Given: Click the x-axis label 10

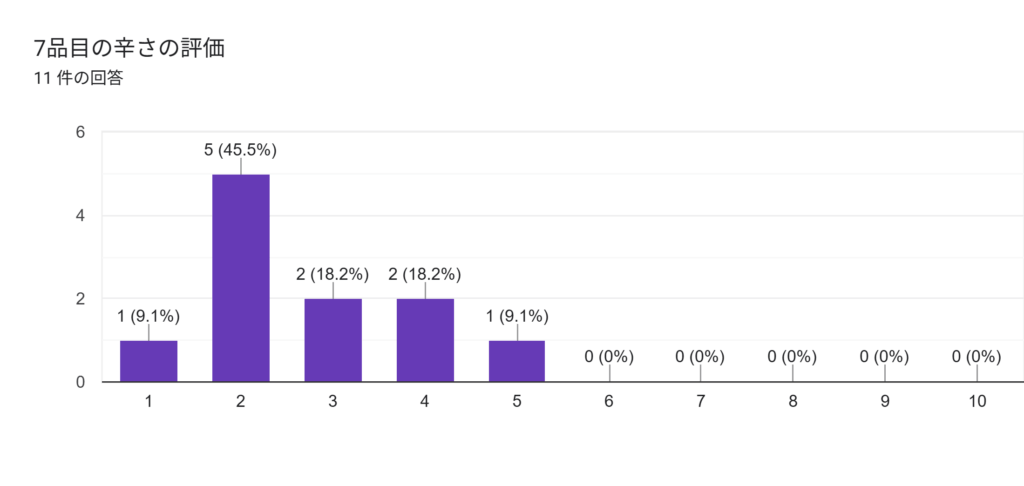Looking at the screenshot, I should [977, 401].
